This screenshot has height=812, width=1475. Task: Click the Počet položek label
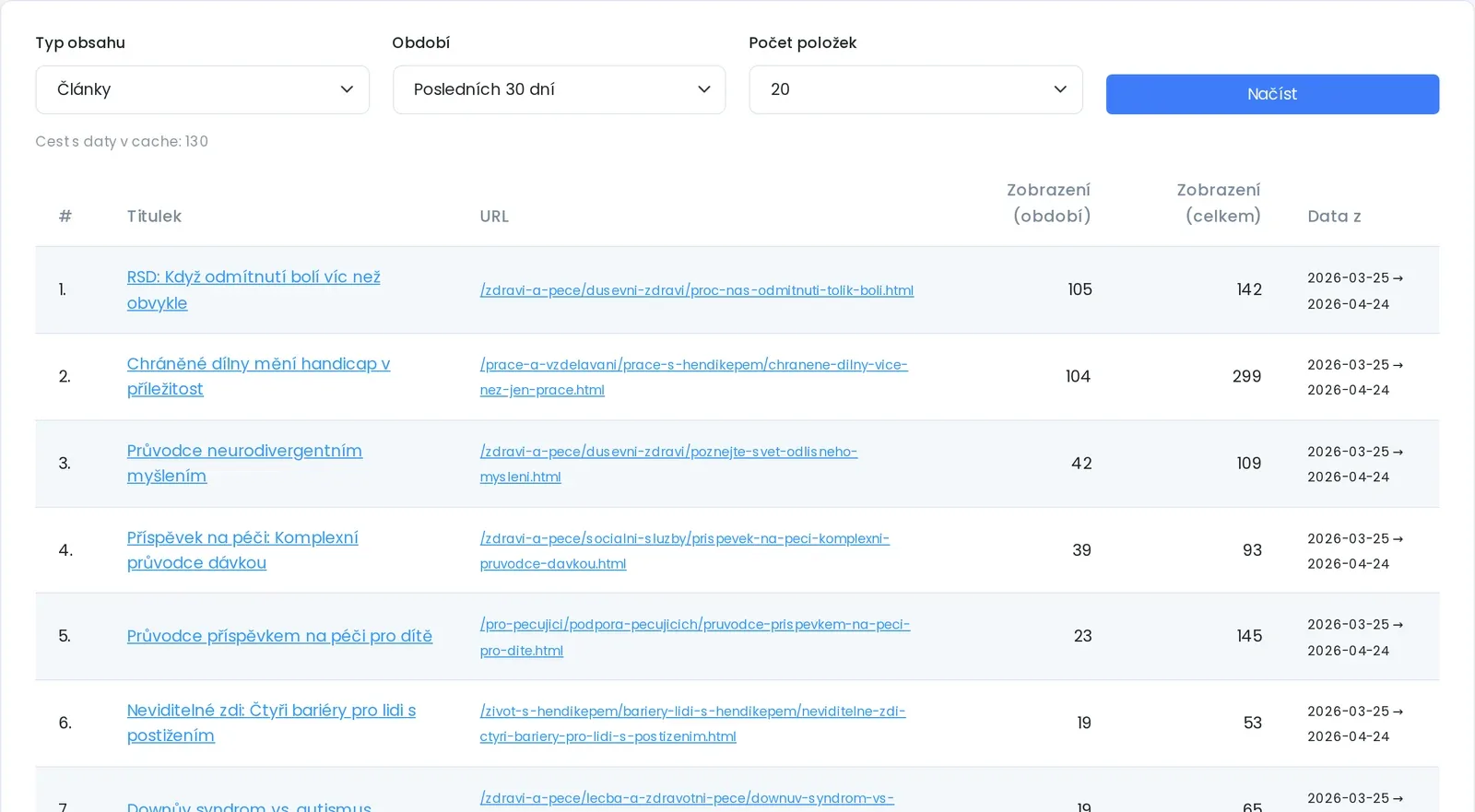click(x=803, y=42)
